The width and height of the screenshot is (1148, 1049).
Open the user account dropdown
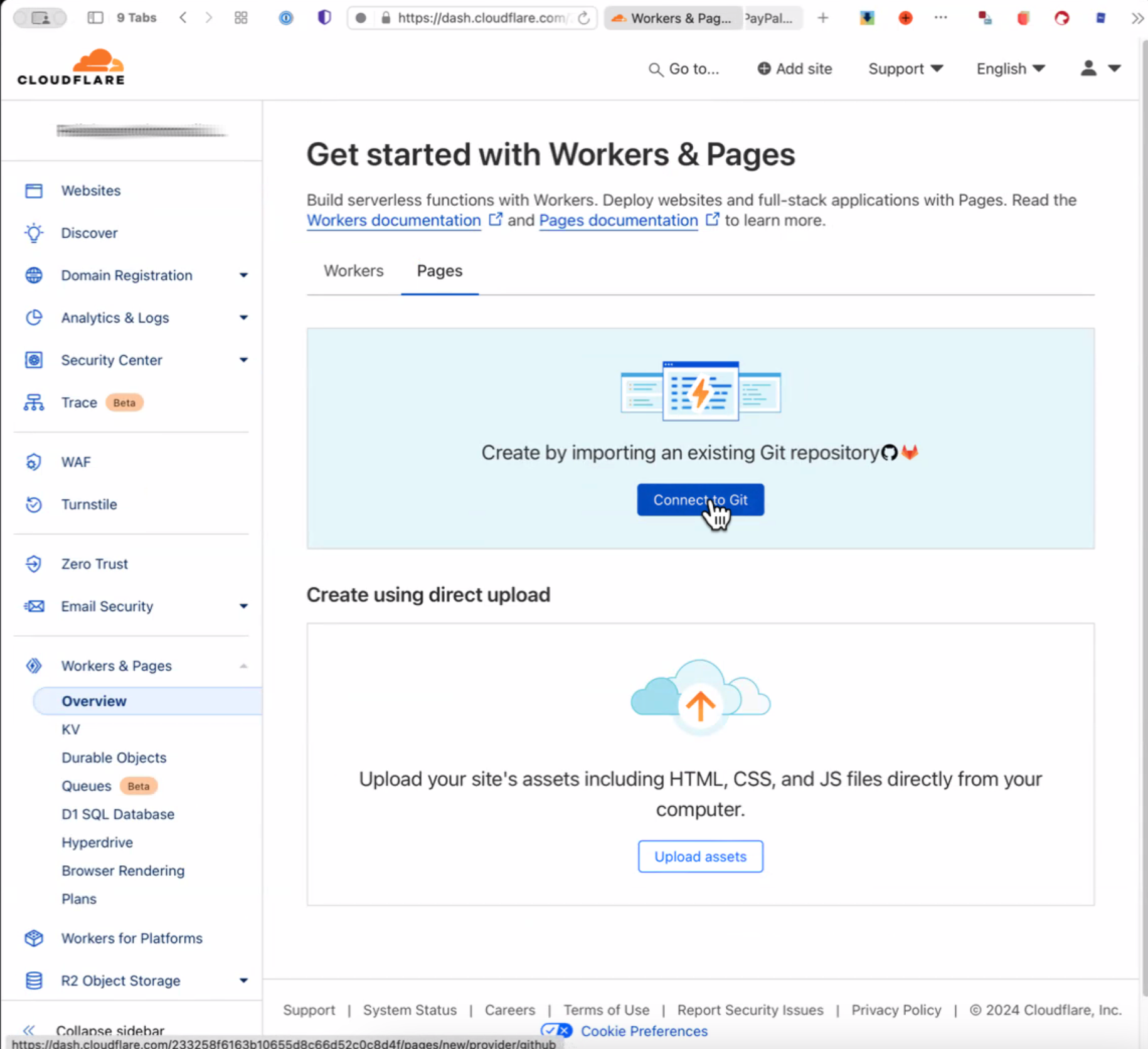coord(1100,68)
